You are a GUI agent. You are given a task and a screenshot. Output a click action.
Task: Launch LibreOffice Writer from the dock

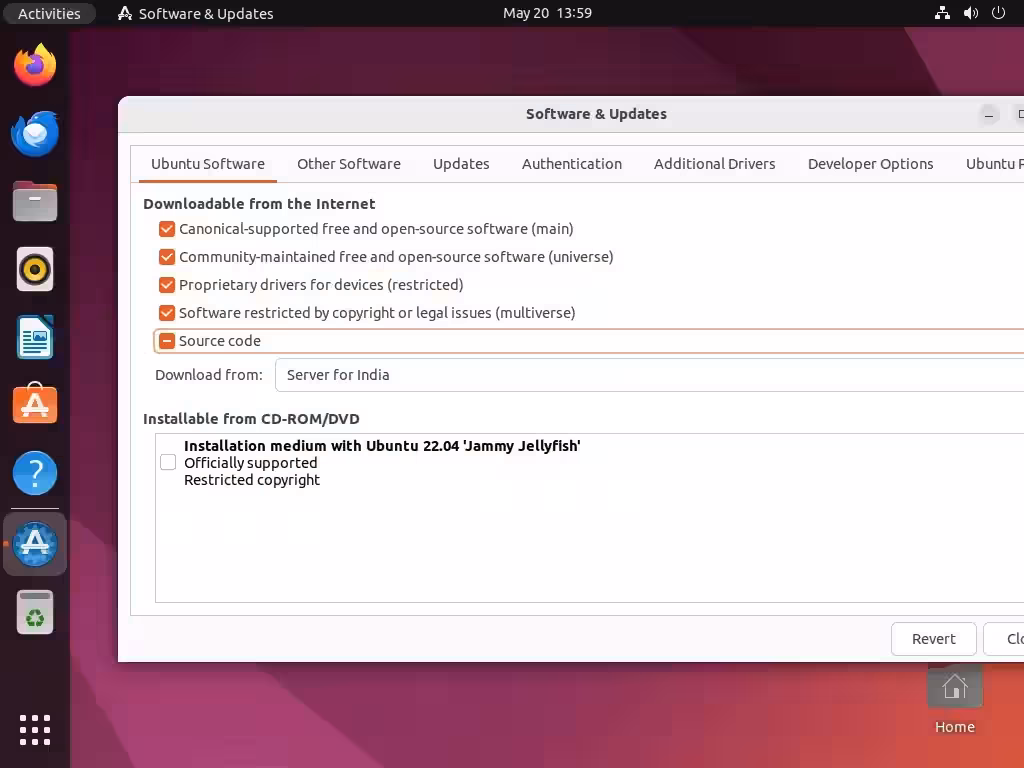tap(35, 338)
